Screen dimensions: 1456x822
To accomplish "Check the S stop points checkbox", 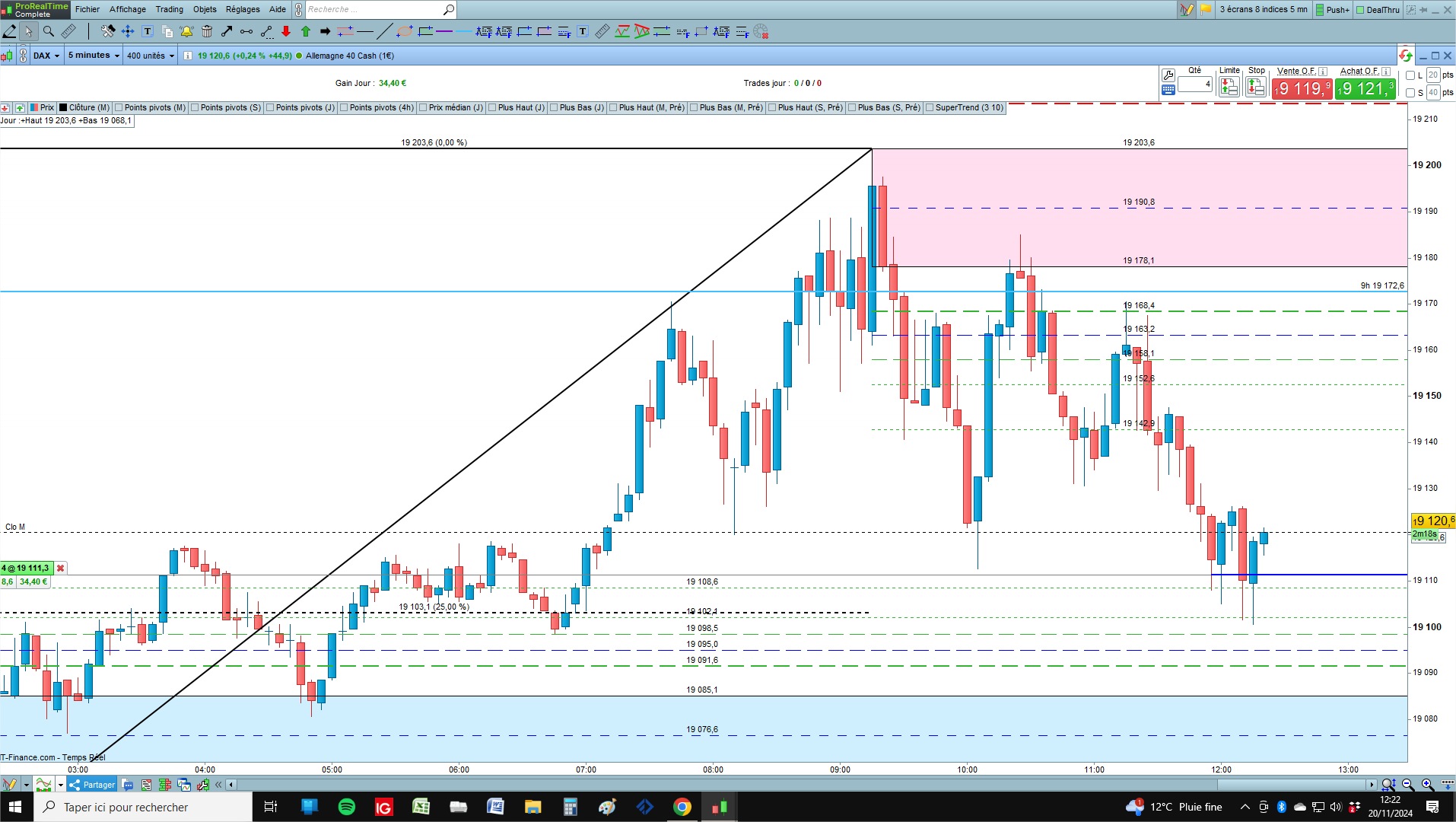I will (1410, 93).
